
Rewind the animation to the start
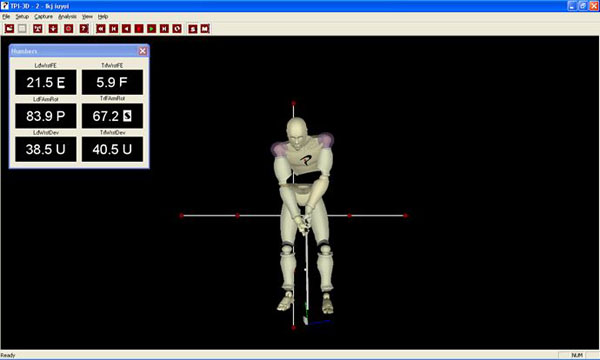[101, 29]
